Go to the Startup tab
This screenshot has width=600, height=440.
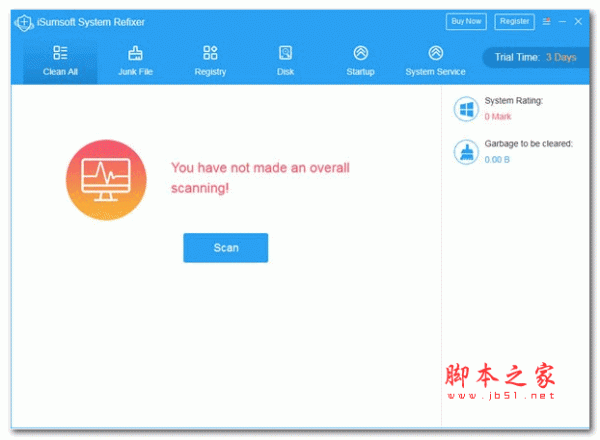tap(360, 62)
